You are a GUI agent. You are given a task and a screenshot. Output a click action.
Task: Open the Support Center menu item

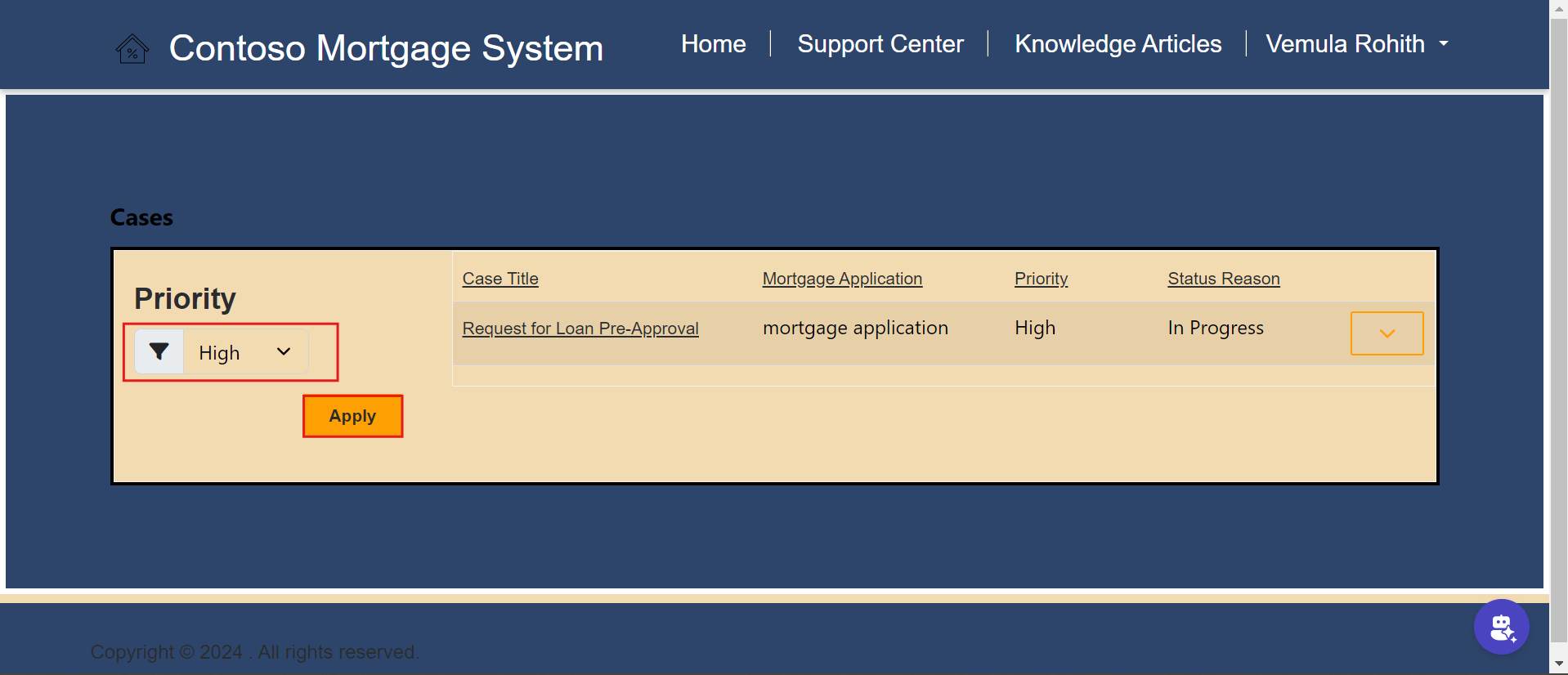pyautogui.click(x=880, y=44)
